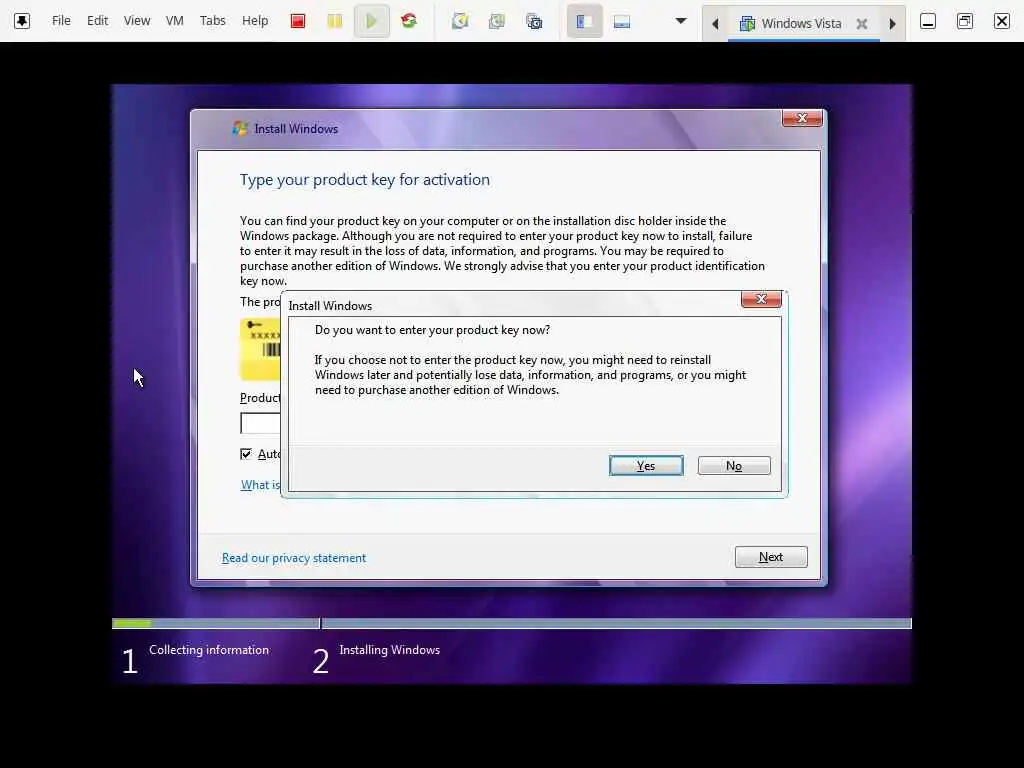Click the yellow suspend VM icon
Image resolution: width=1024 pixels, height=768 pixels.
334,22
